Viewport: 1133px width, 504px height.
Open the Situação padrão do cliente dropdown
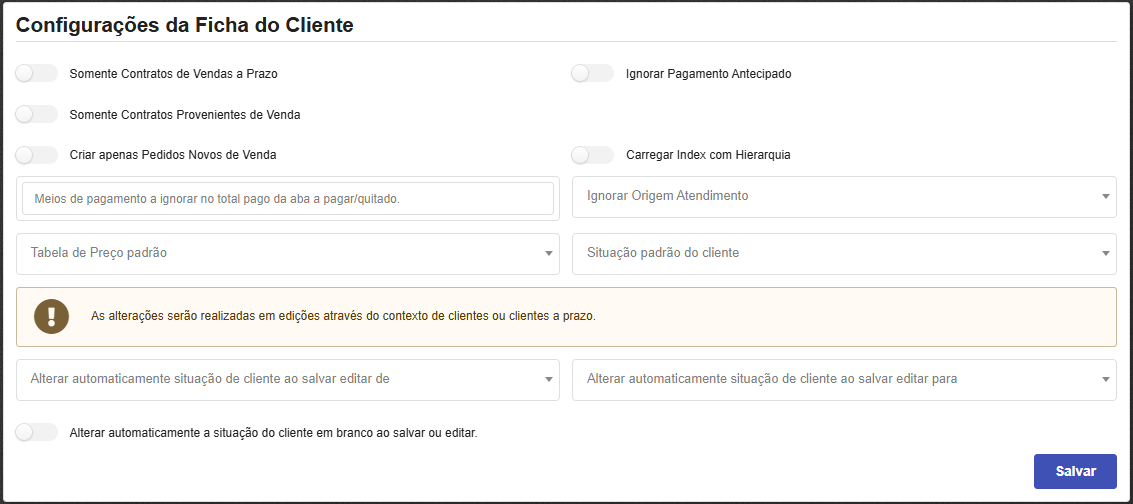coord(843,254)
